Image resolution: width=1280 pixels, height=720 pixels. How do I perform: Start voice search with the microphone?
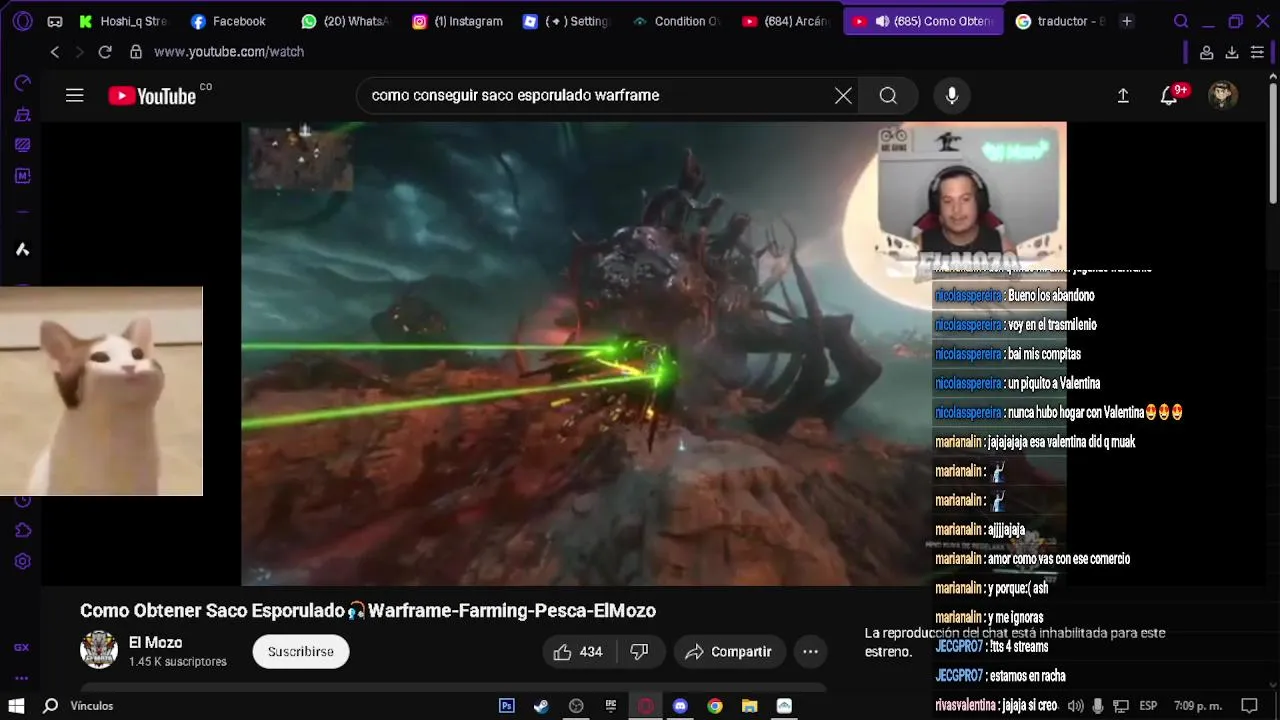click(x=952, y=96)
